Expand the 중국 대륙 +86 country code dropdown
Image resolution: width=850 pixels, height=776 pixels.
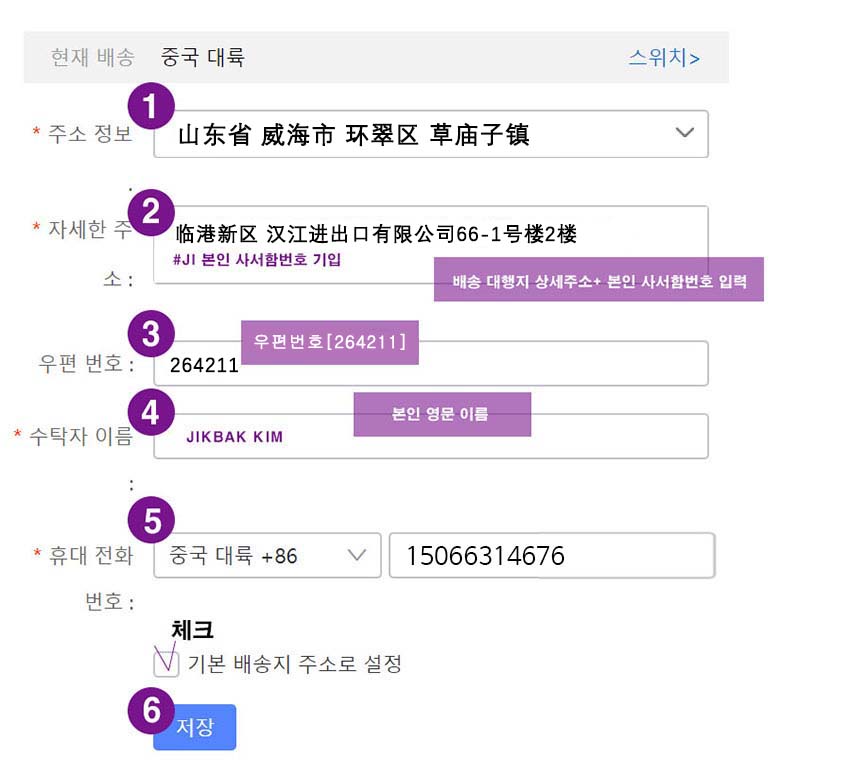tap(267, 555)
